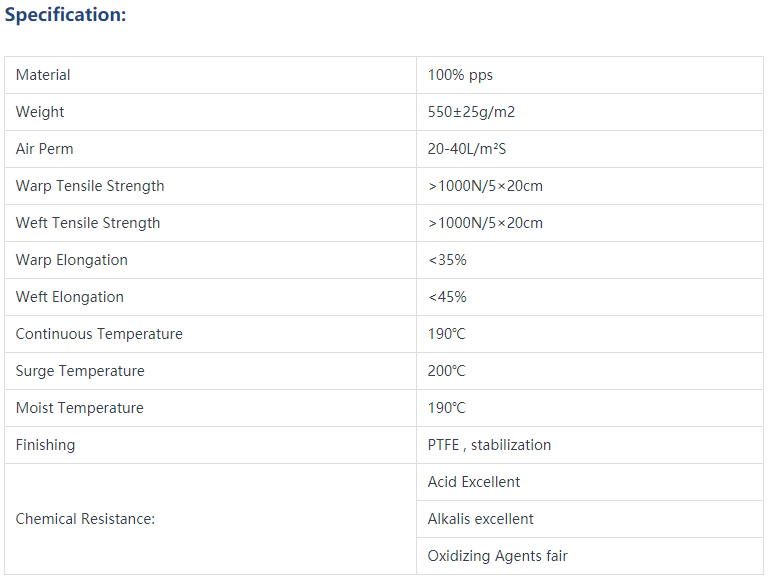Select the Moist Temperature label

point(79,408)
